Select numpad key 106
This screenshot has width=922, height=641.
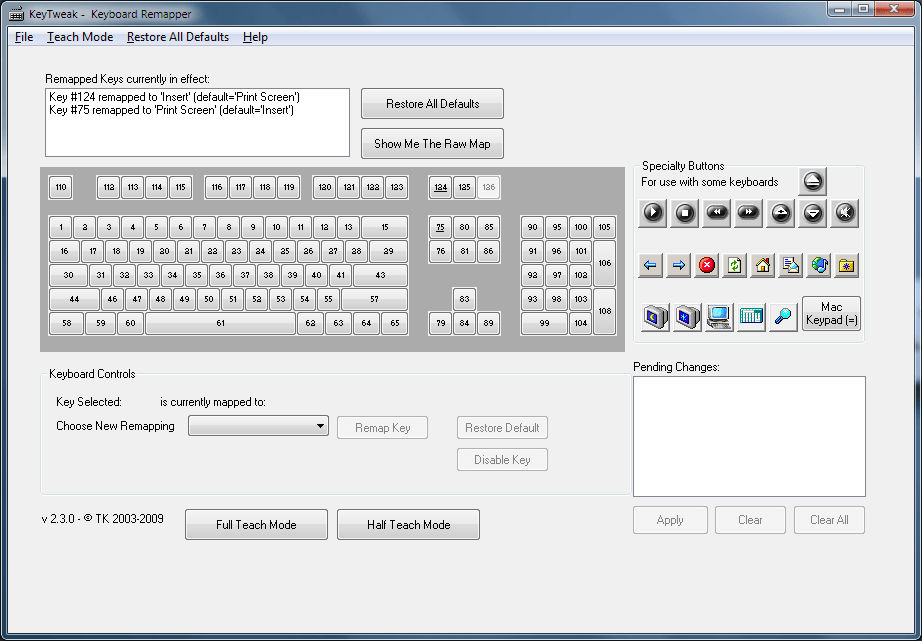[x=604, y=263]
